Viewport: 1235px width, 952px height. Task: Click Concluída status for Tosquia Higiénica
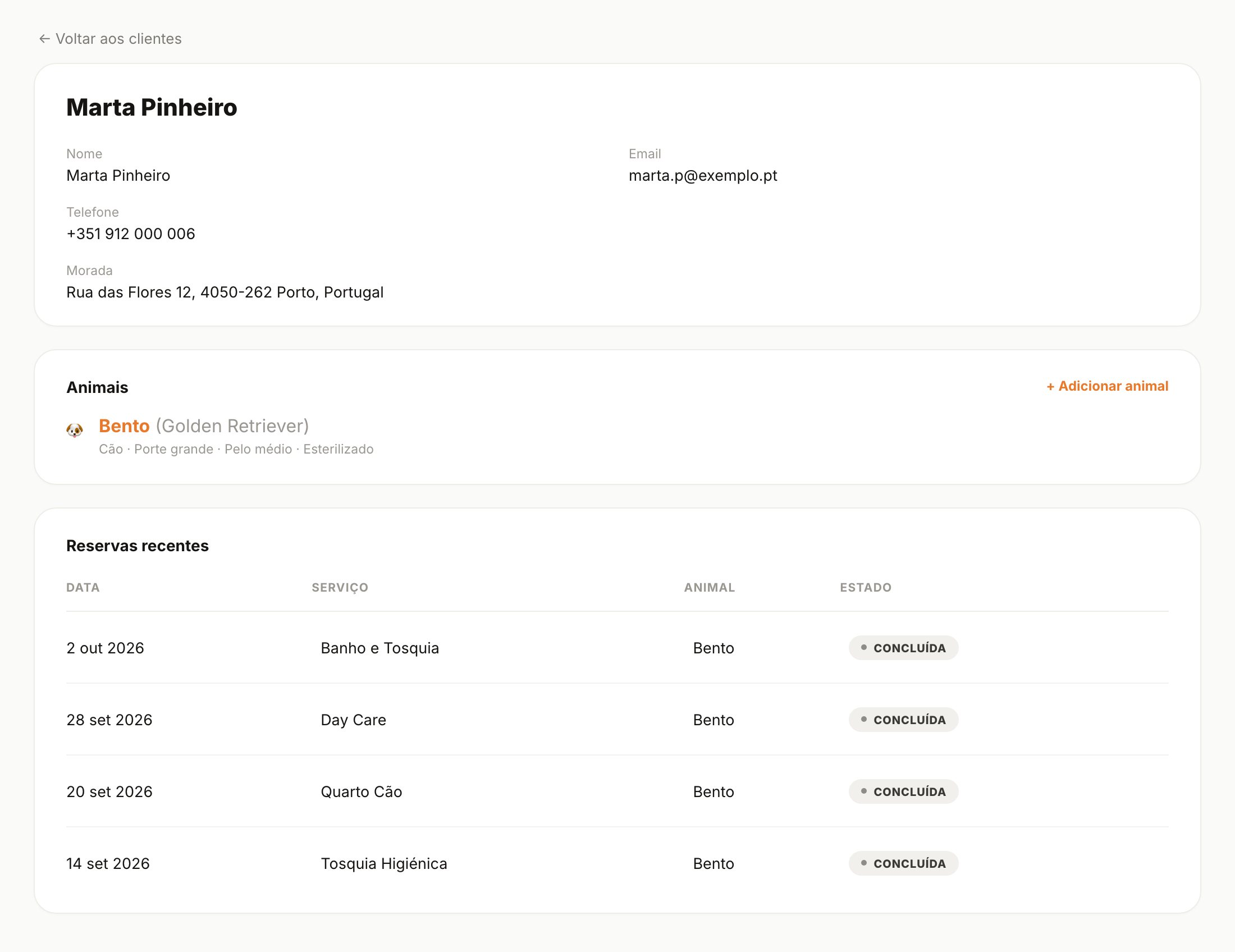904,863
